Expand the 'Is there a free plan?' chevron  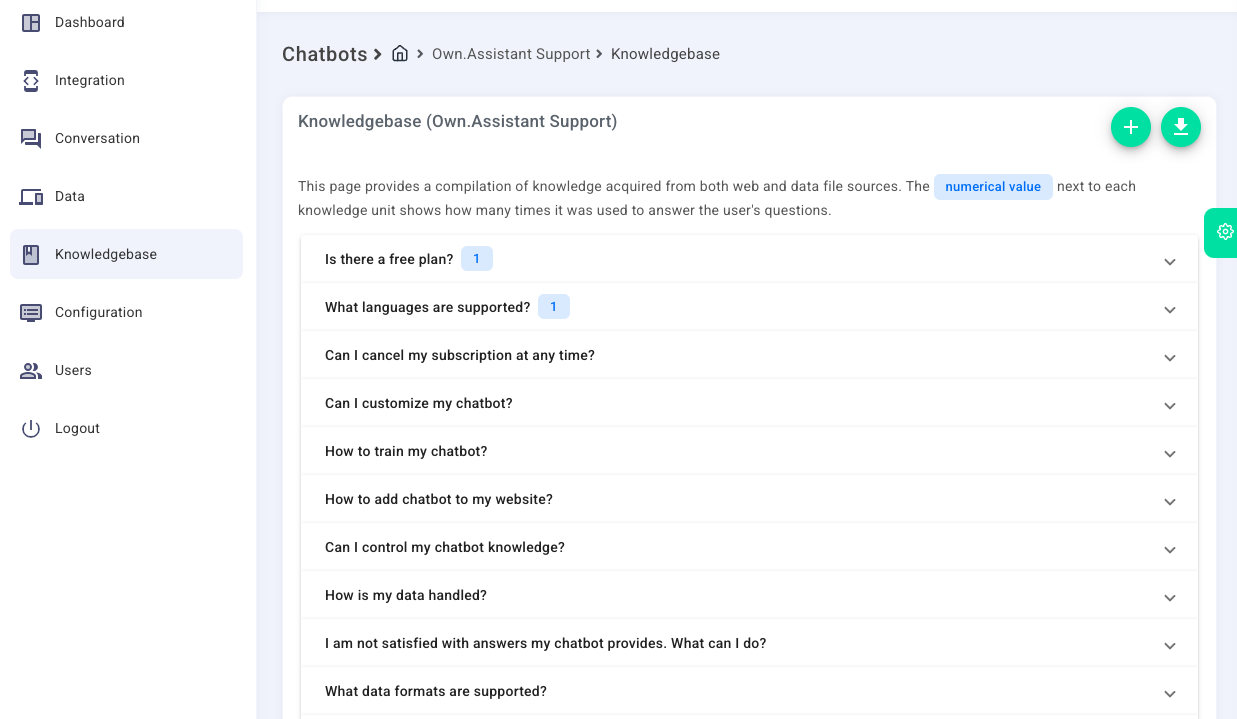point(1170,261)
